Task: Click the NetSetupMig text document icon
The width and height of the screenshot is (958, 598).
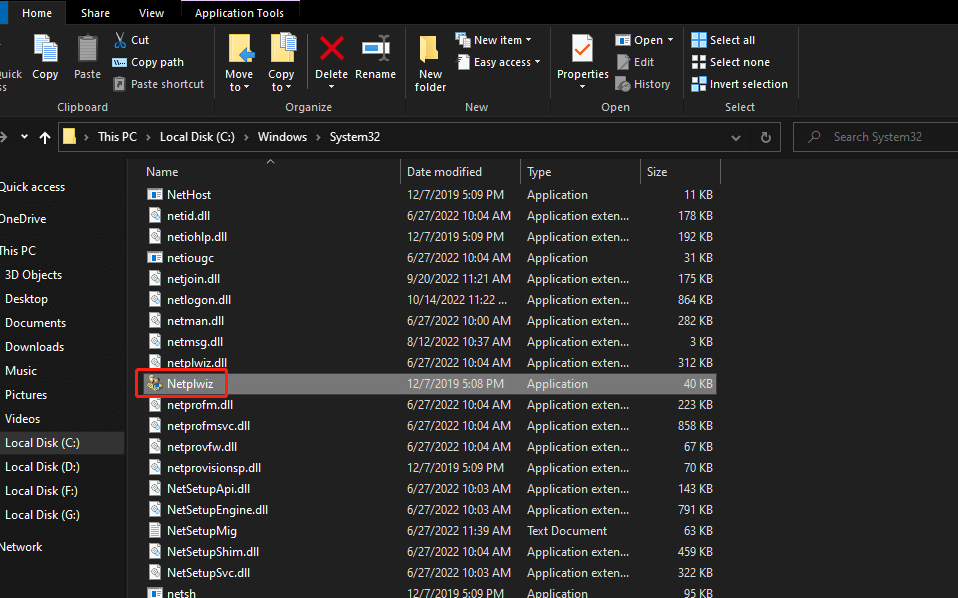Action: 155,531
